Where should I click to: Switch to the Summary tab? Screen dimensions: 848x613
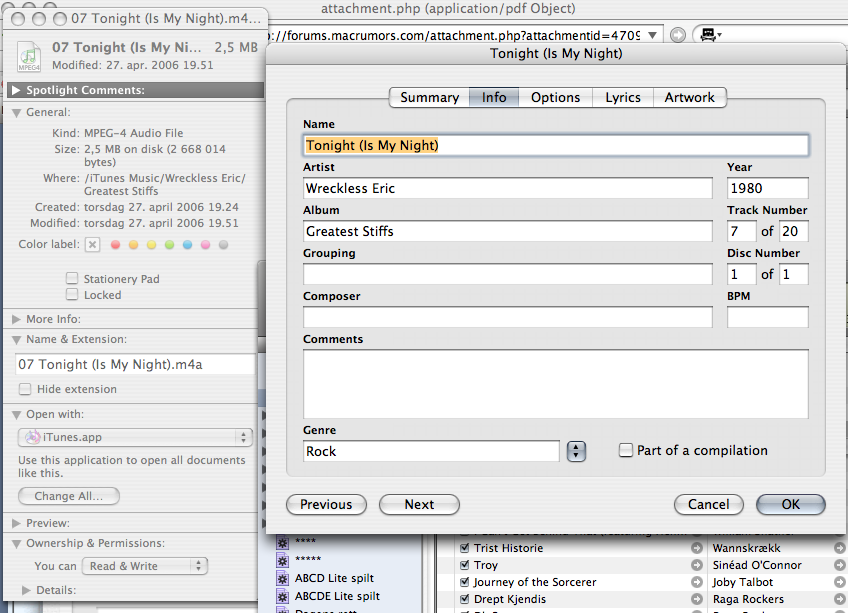429,97
